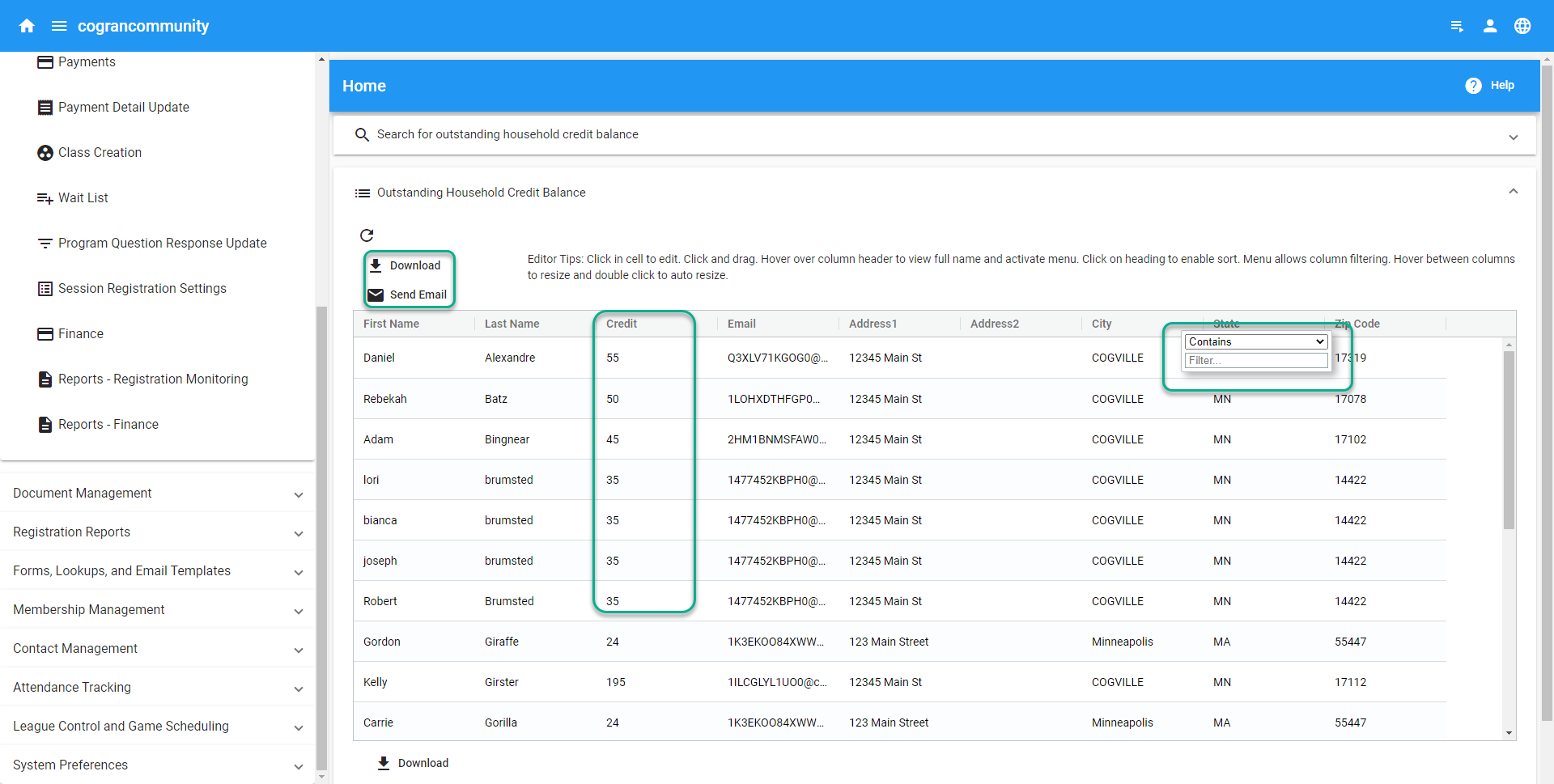Click the Finance sidebar icon
Screen dimensions: 1554x784
pos(45,334)
